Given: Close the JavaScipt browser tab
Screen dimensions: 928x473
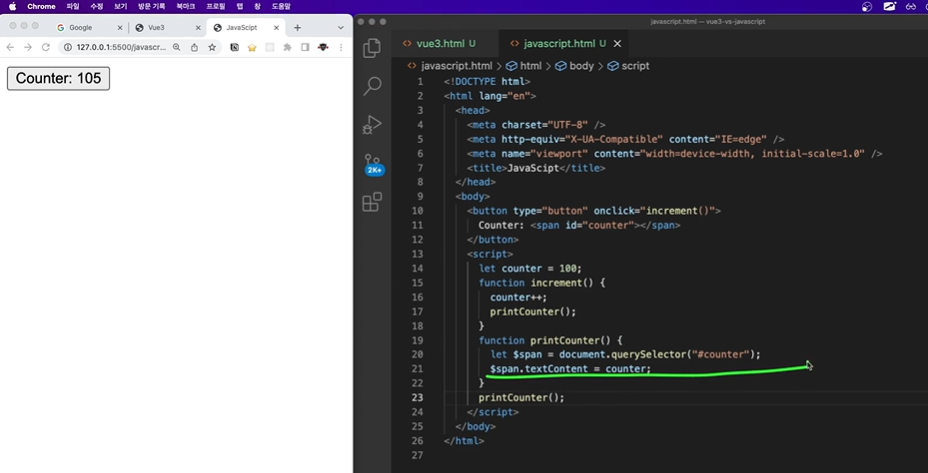Looking at the screenshot, I should tap(276, 28).
